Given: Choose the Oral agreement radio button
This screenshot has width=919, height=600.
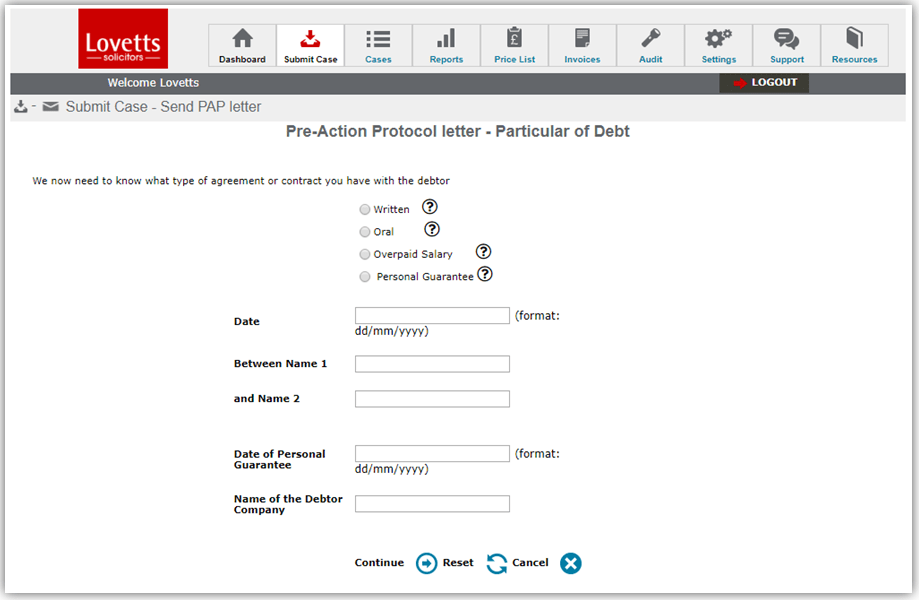Looking at the screenshot, I should point(364,232).
